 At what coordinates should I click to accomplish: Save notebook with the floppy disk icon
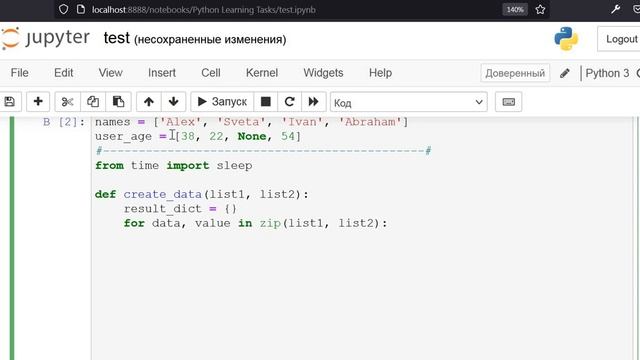(x=9, y=102)
